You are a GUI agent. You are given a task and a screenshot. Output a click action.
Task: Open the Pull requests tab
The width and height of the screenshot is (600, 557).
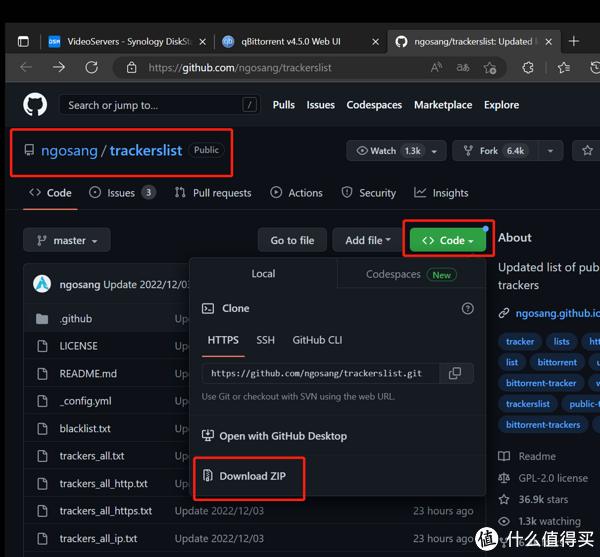(213, 193)
